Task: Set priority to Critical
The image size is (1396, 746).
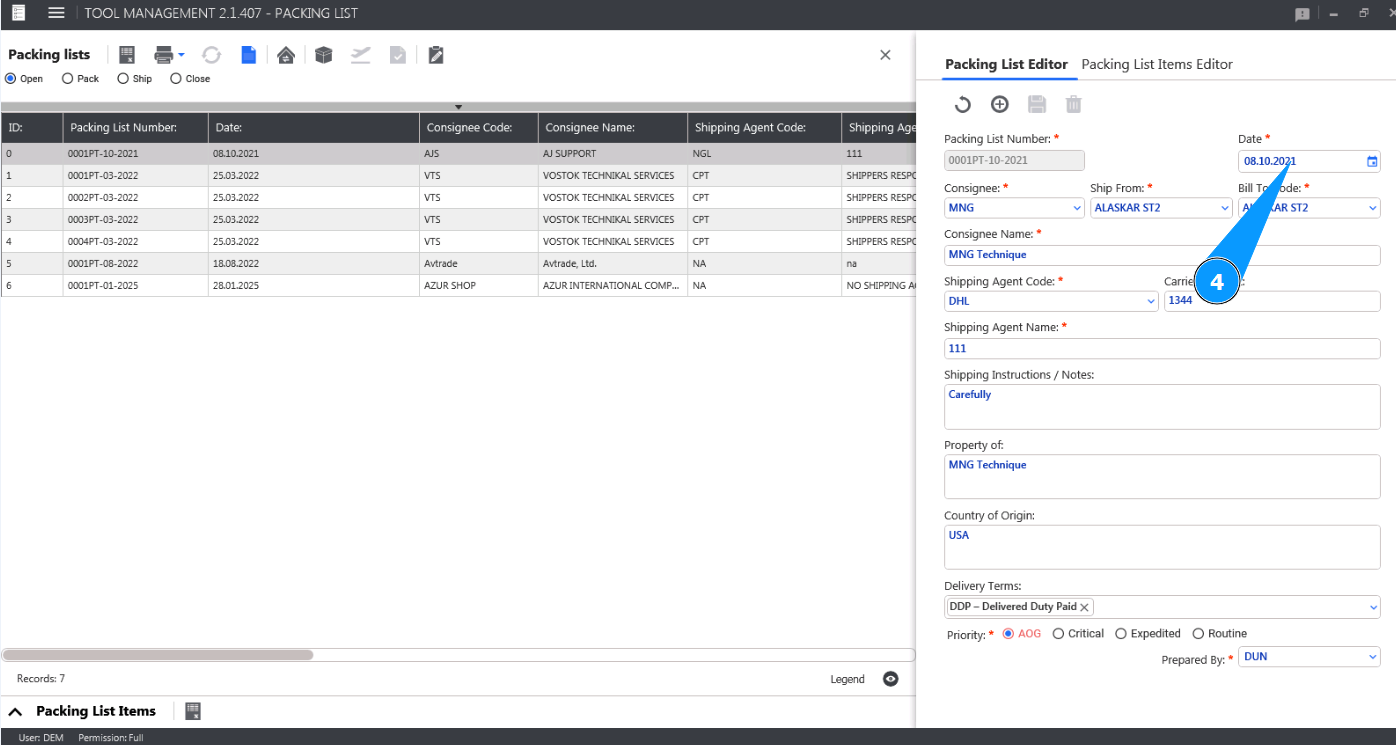Action: 1058,634
